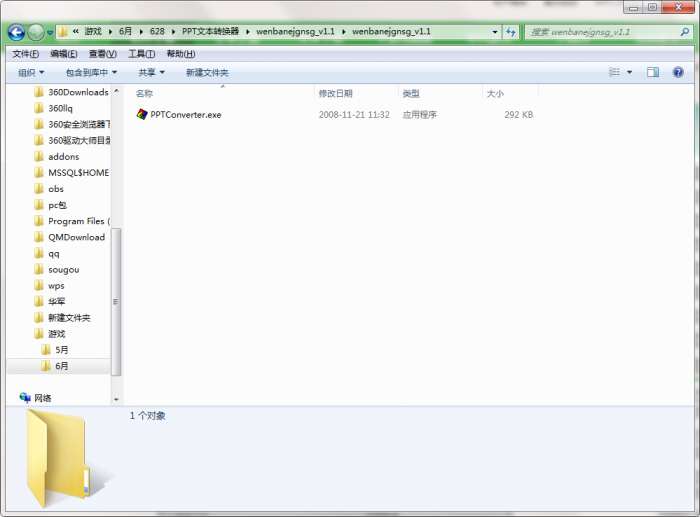Click the search magnifier icon

(684, 32)
